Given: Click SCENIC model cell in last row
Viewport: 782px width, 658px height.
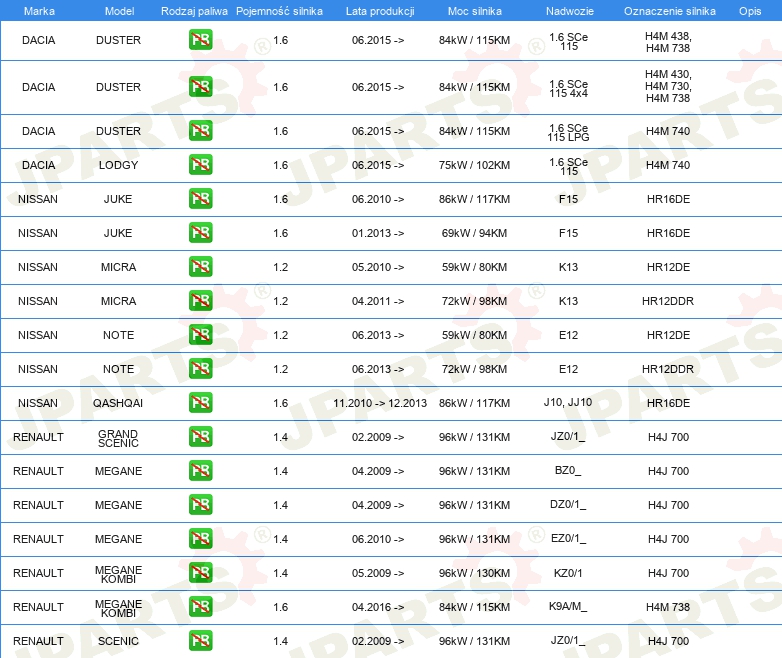Looking at the screenshot, I should [x=118, y=641].
